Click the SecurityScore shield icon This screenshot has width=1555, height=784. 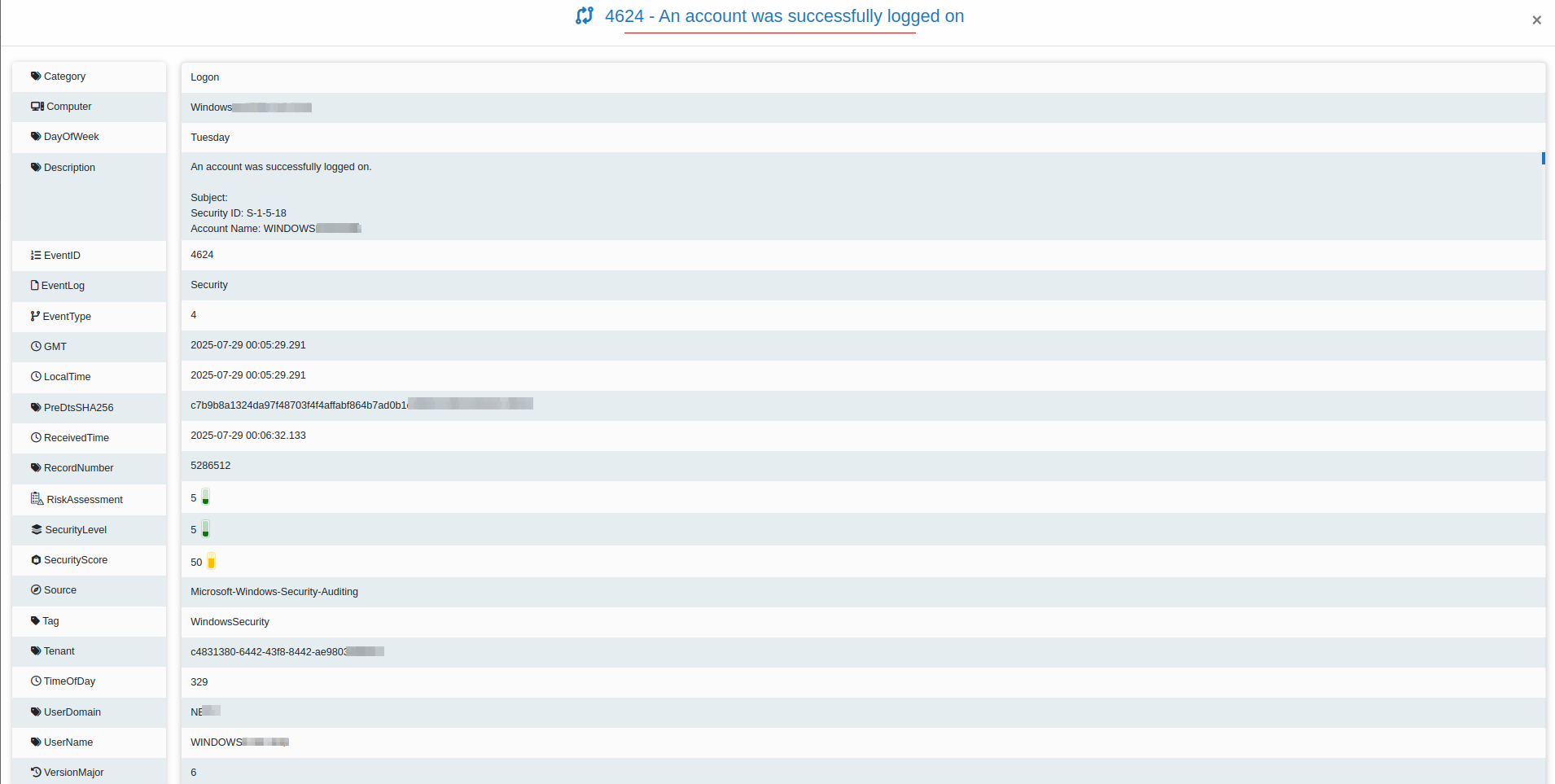(x=36, y=560)
